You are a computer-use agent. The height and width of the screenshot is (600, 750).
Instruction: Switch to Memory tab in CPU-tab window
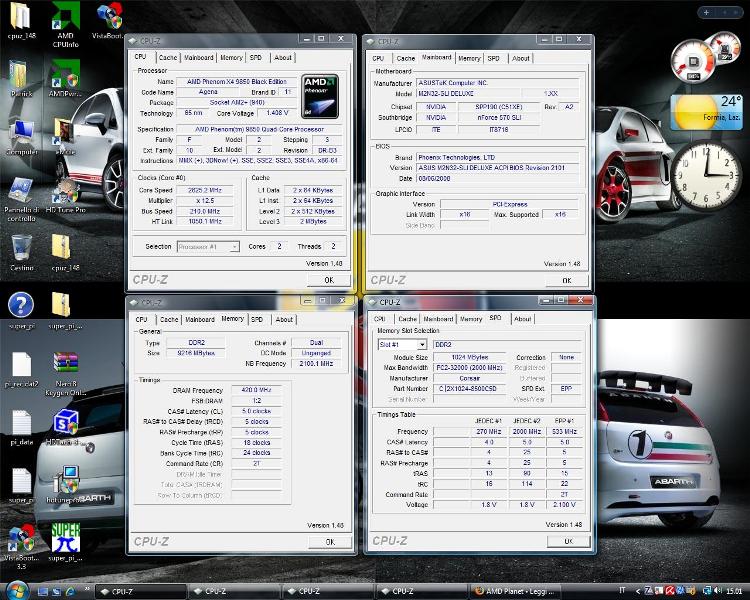[231, 57]
